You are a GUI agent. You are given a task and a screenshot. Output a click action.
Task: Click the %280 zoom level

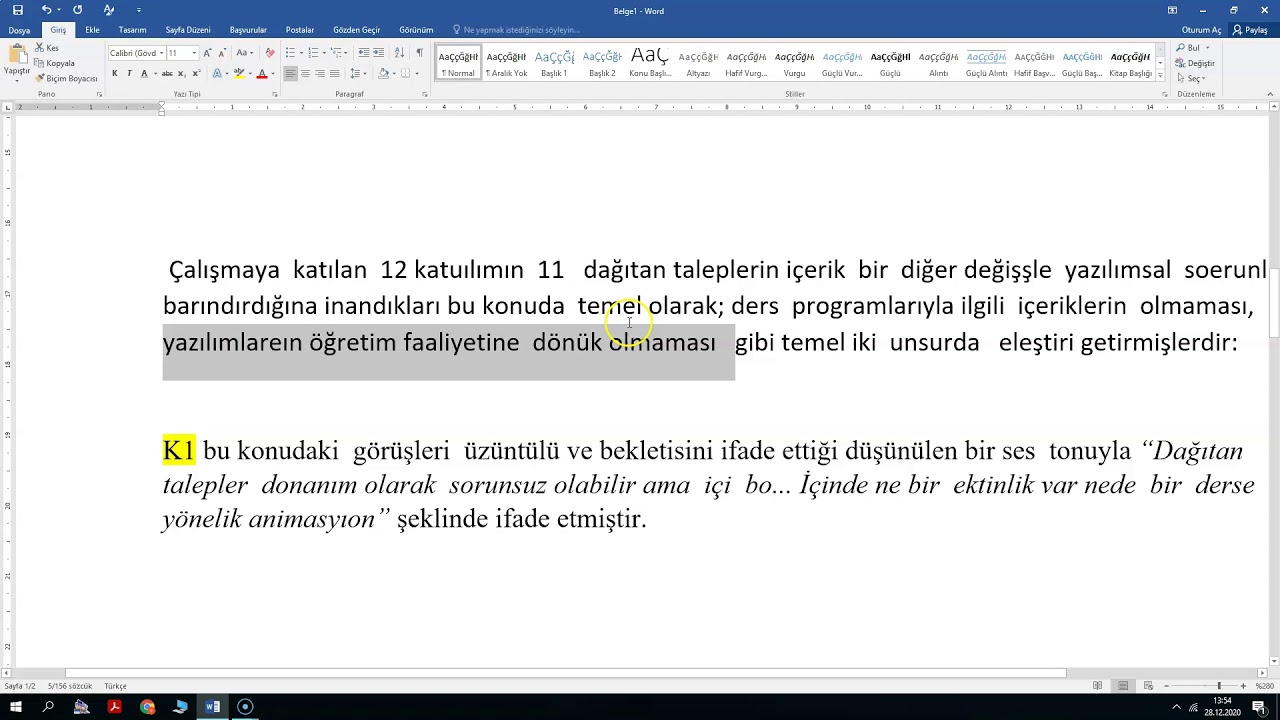pyautogui.click(x=1265, y=686)
